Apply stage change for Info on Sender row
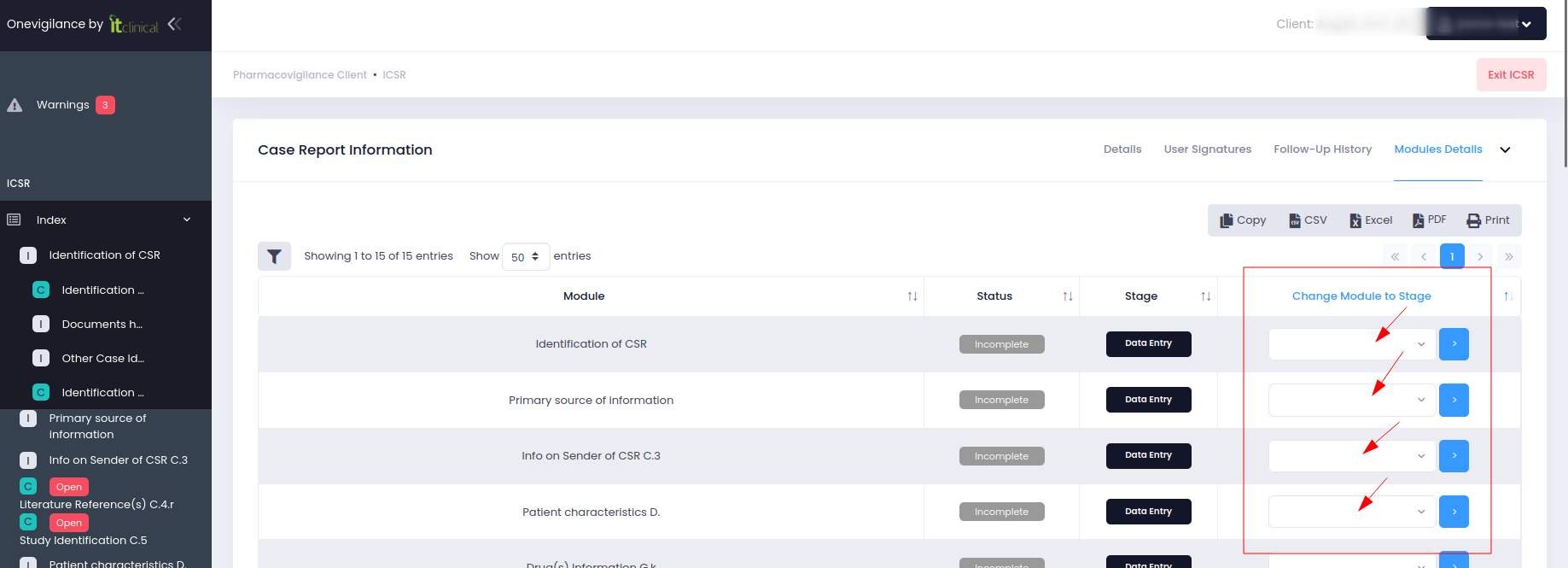 pyautogui.click(x=1454, y=456)
